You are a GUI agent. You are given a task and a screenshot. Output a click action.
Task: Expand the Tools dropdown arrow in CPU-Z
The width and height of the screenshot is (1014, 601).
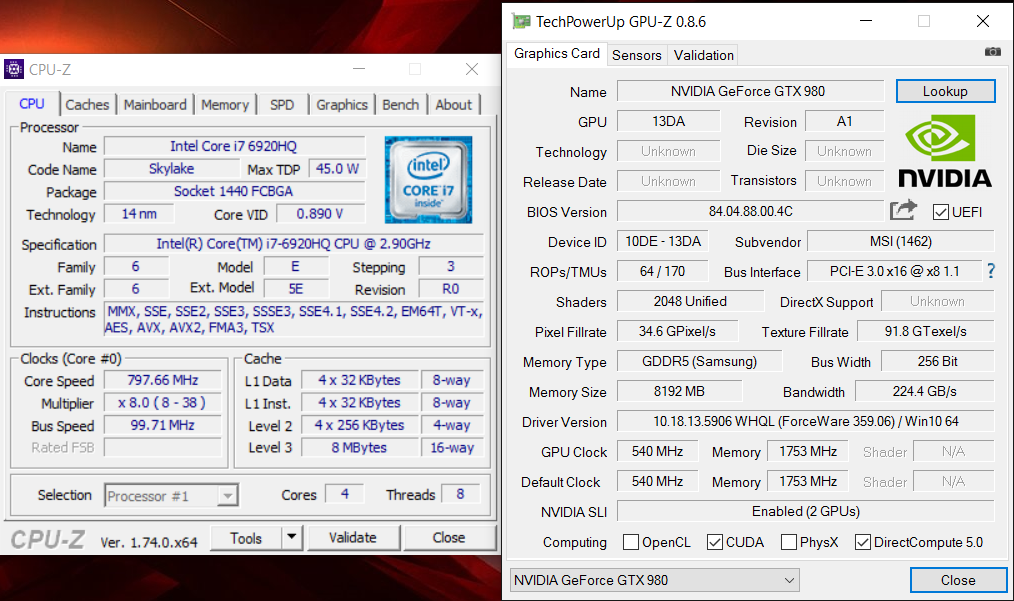(x=292, y=538)
